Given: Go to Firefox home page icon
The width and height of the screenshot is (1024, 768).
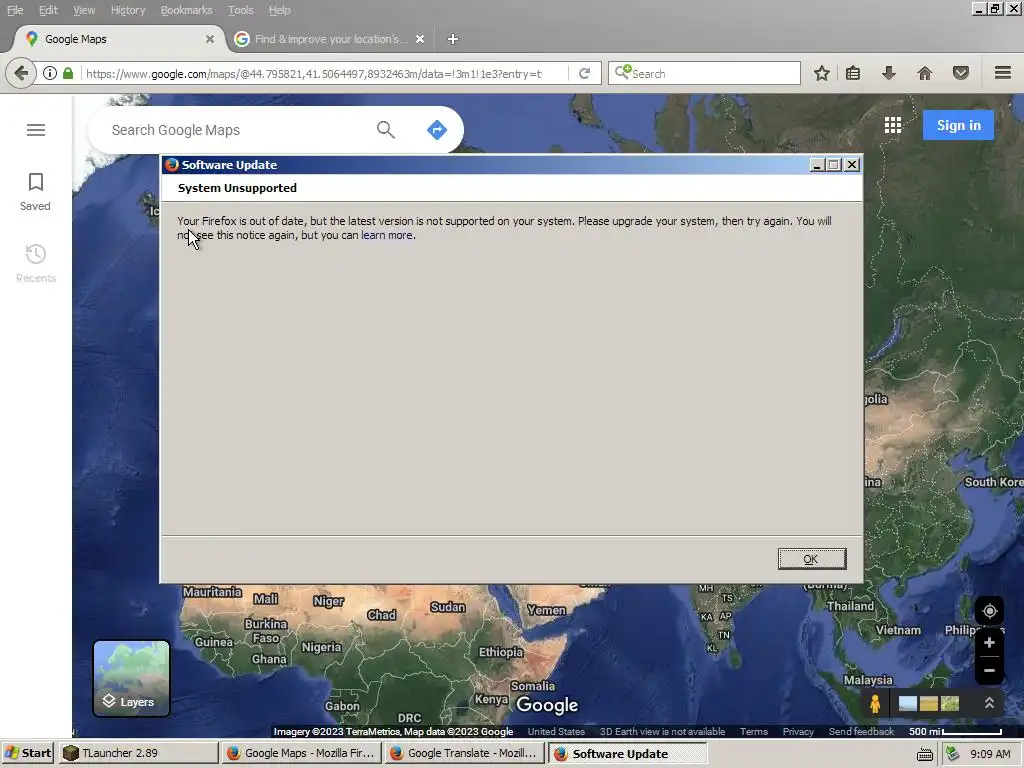Looking at the screenshot, I should (925, 73).
